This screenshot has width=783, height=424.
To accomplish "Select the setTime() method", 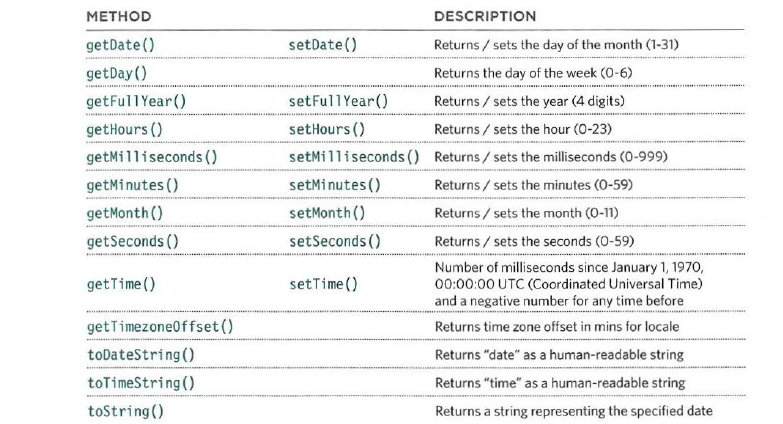I will click(324, 284).
